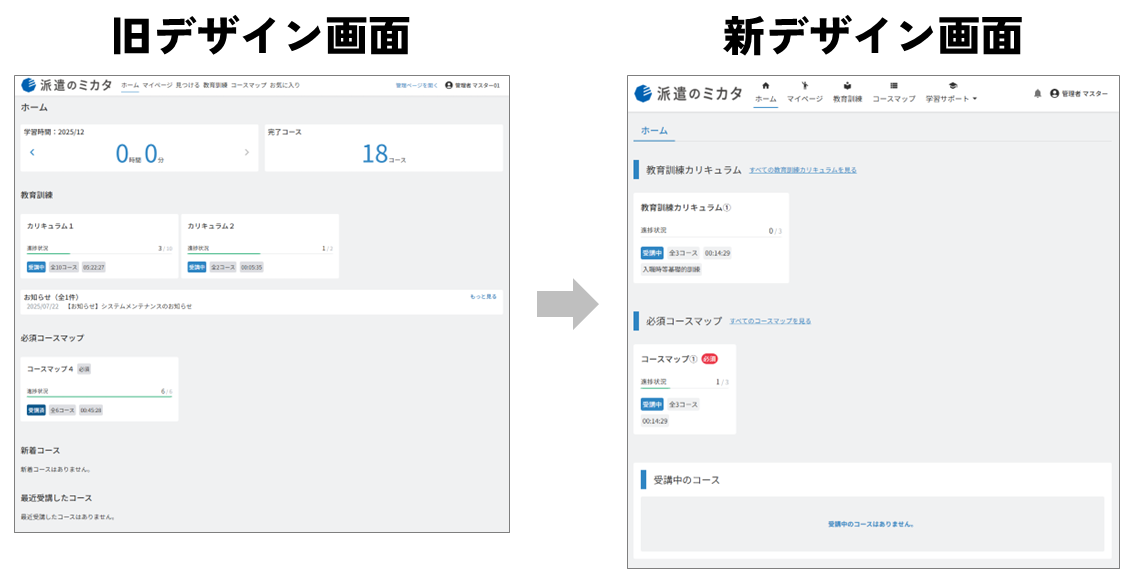Click the 教育訓練 book icon in new design
The image size is (1135, 583).
pyautogui.click(x=847, y=85)
